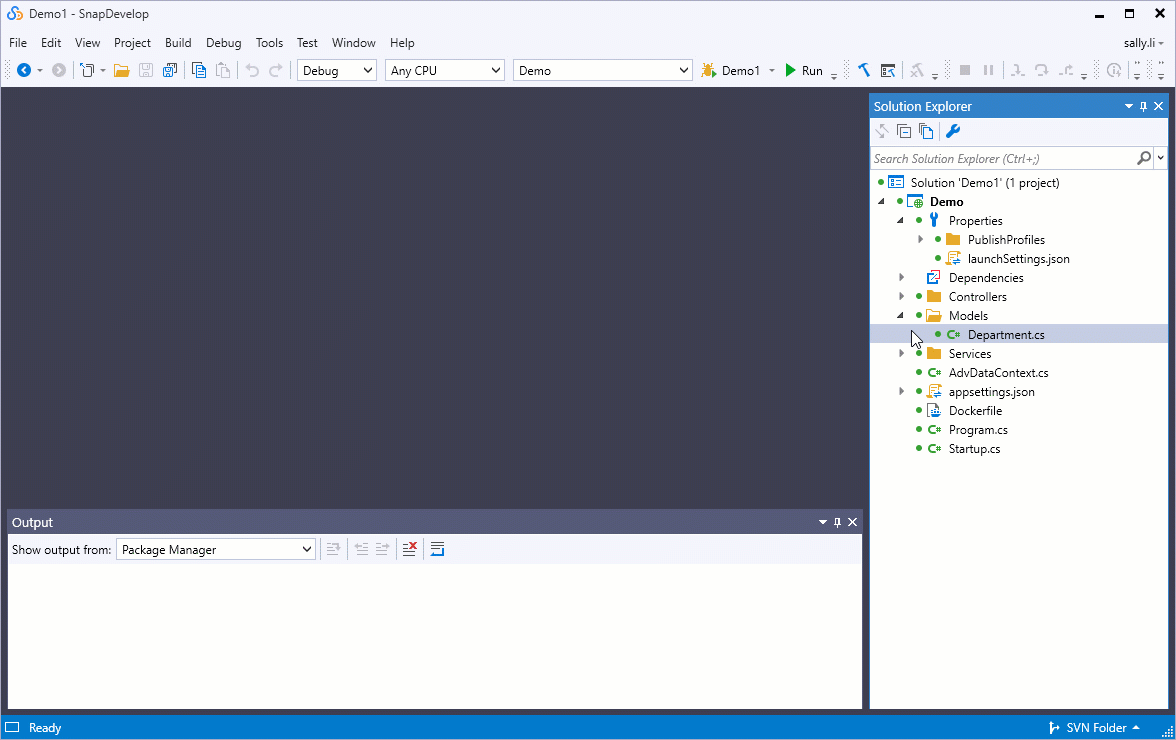The image size is (1176, 740).
Task: Click the blue Navigate Backward arrow
Action: [24, 70]
